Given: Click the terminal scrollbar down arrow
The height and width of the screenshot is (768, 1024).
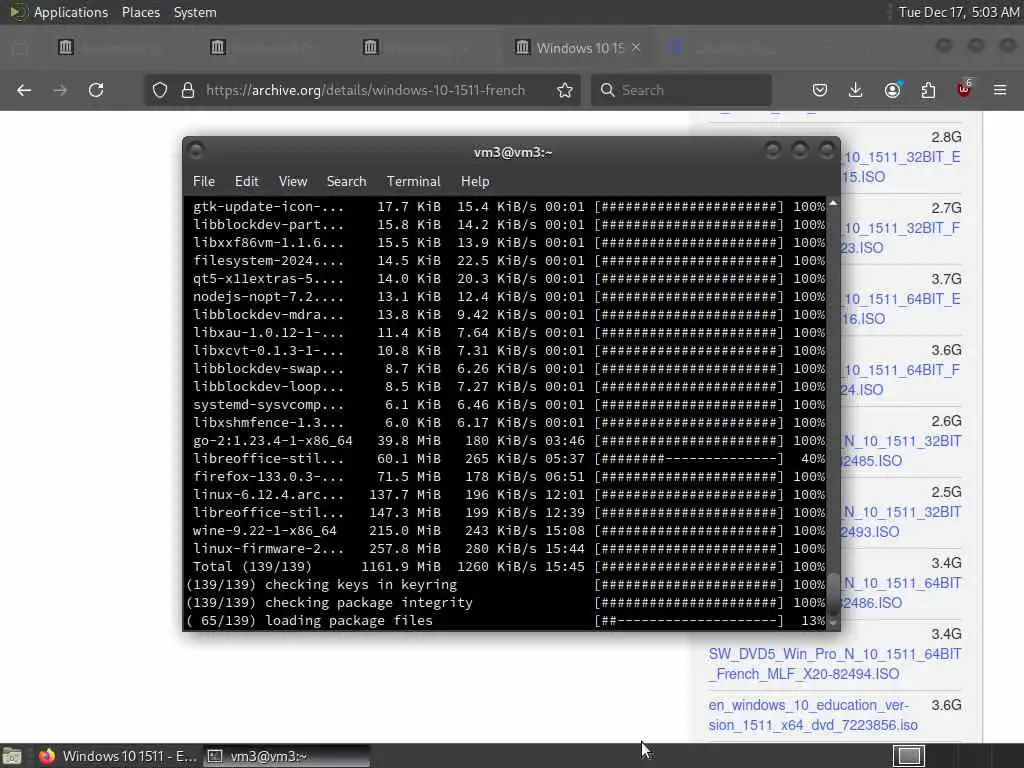Looking at the screenshot, I should coord(833,624).
